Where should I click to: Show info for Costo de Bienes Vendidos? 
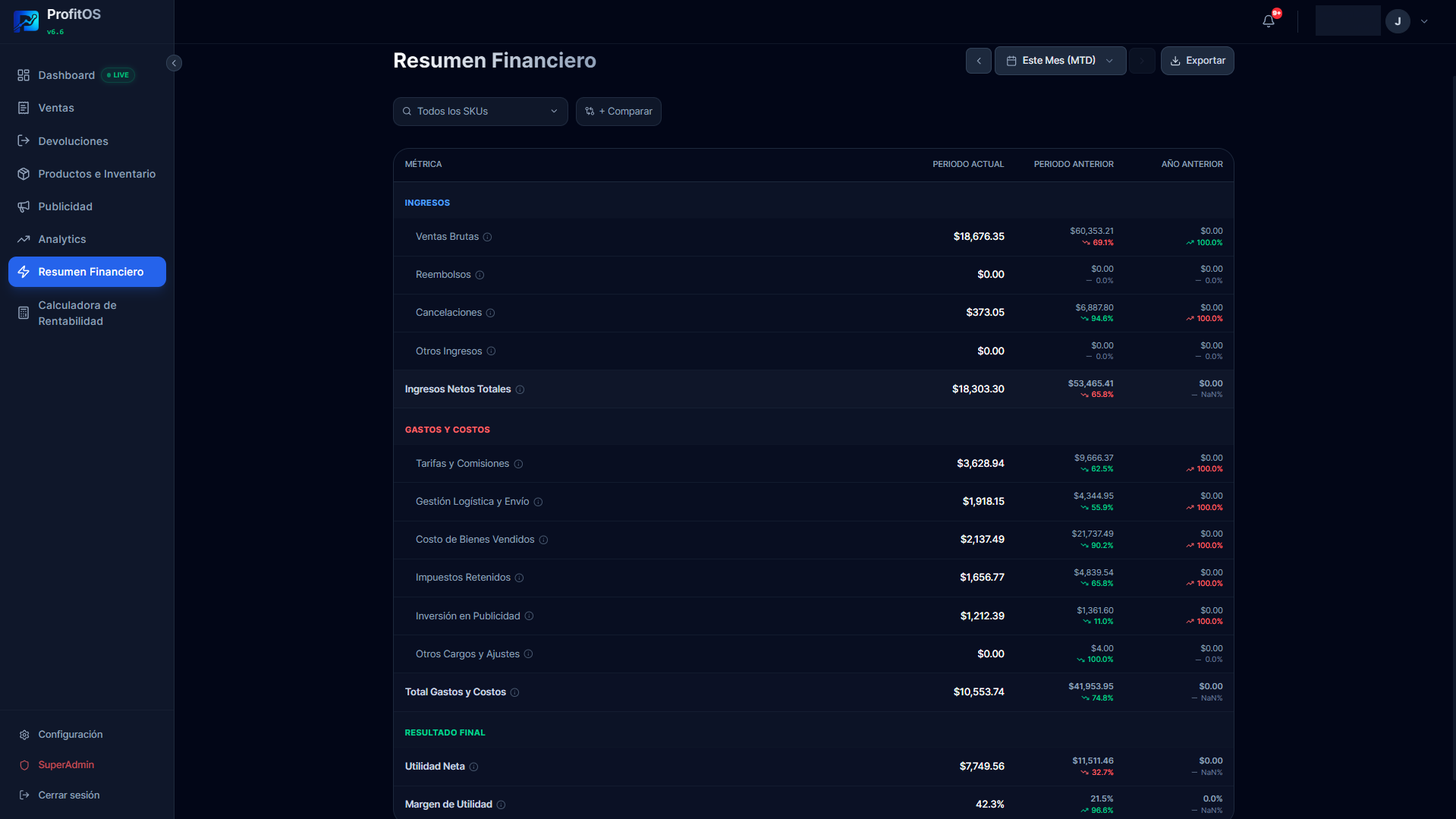[x=543, y=540]
